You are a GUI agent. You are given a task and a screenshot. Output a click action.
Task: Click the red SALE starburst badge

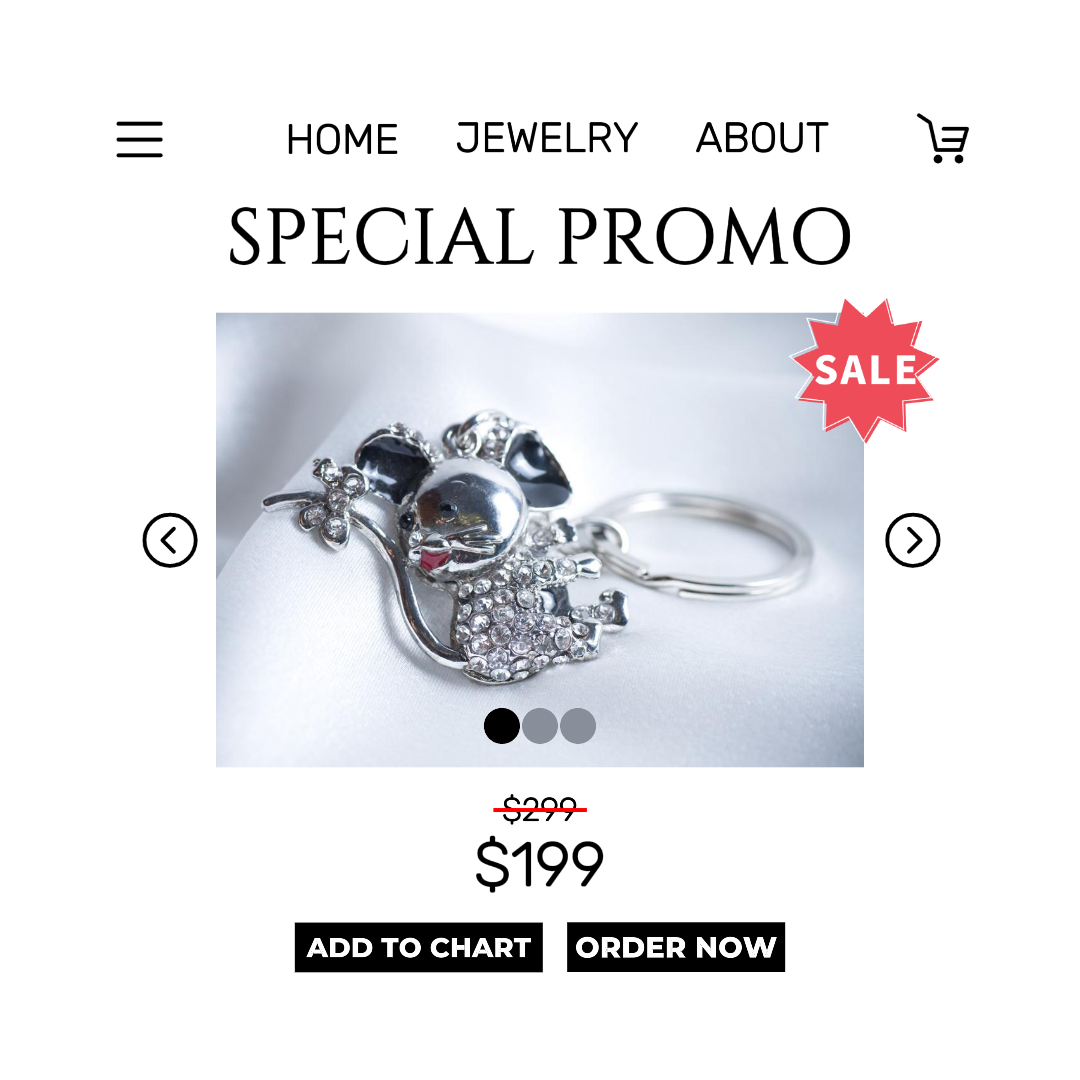865,370
